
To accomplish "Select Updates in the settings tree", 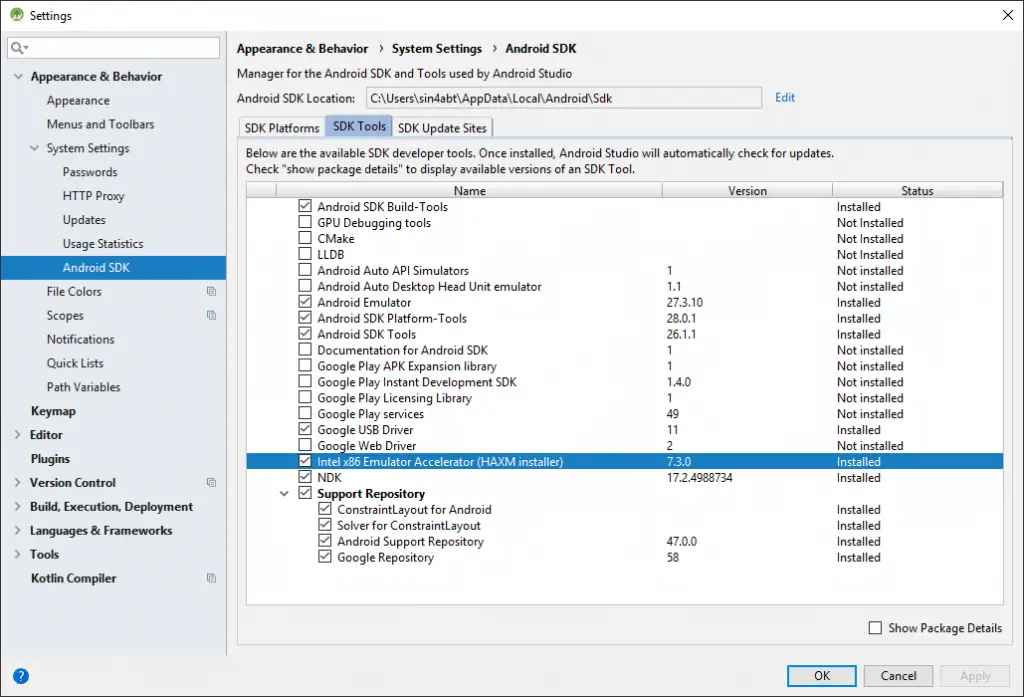I will click(84, 219).
